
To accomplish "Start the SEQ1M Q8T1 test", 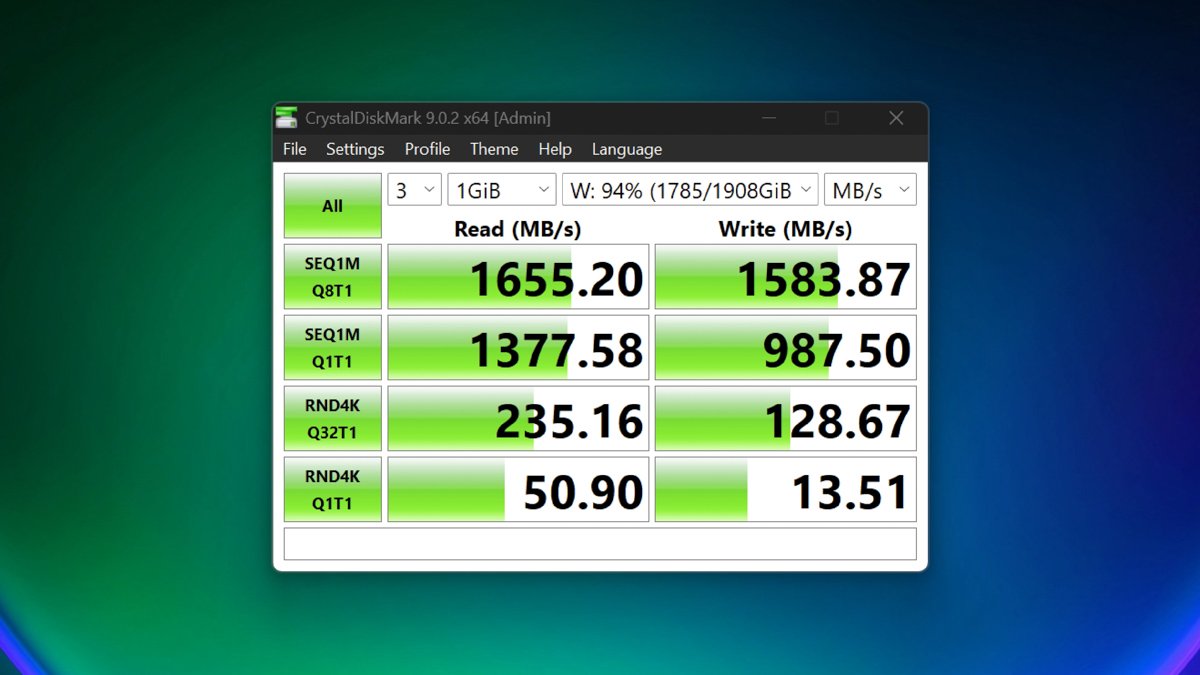I will 333,277.
